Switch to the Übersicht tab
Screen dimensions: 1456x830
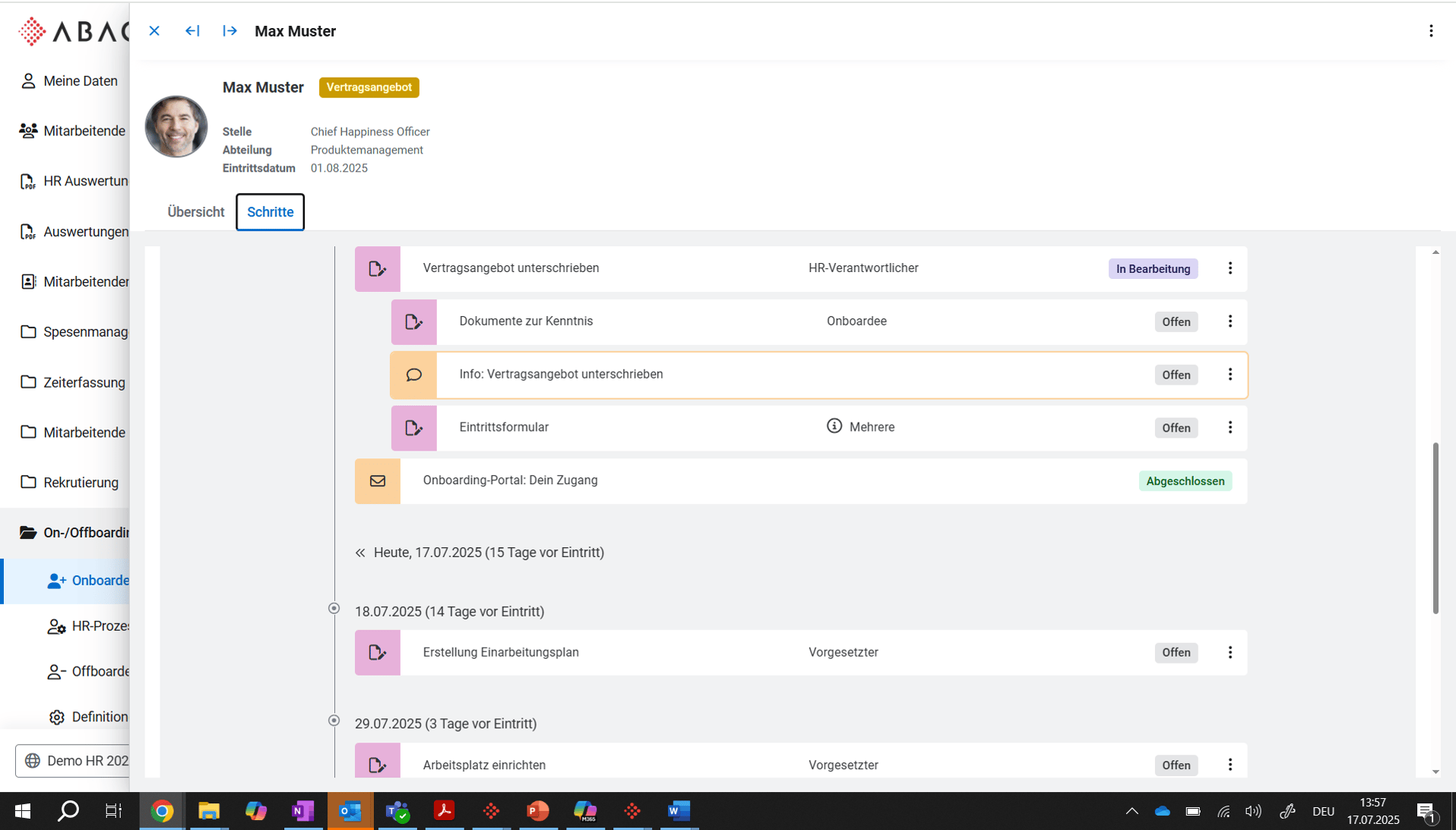pyautogui.click(x=196, y=212)
